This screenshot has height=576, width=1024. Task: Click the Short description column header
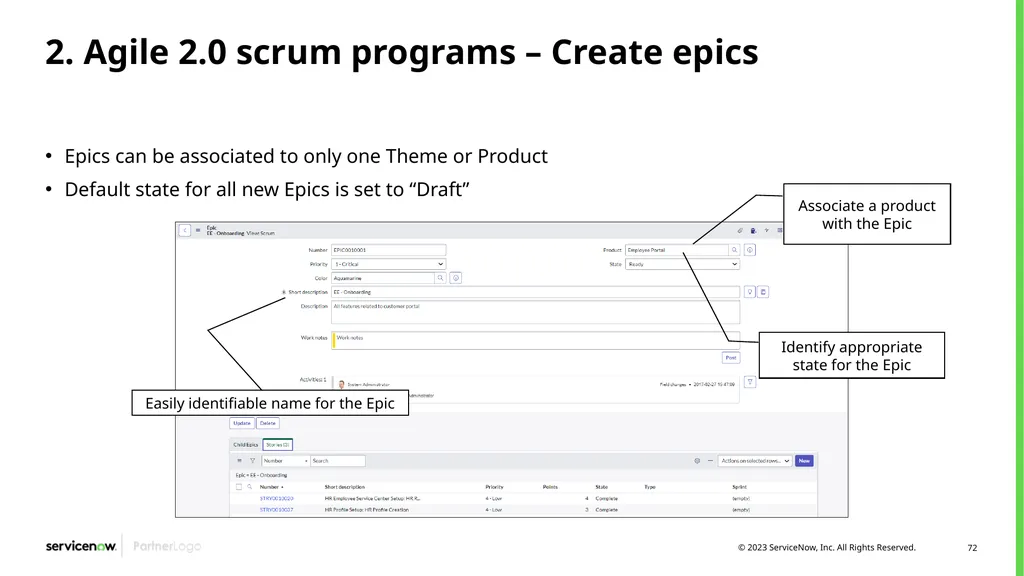pyautogui.click(x=345, y=487)
